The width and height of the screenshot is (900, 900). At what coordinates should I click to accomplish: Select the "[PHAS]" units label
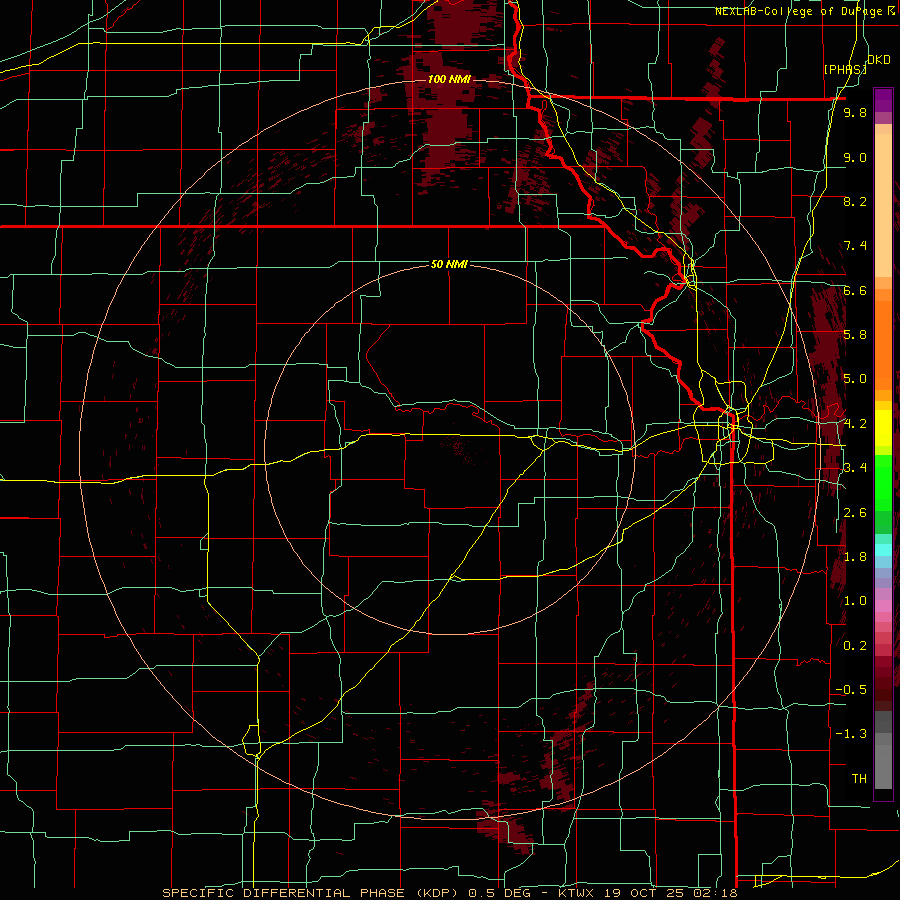point(845,69)
